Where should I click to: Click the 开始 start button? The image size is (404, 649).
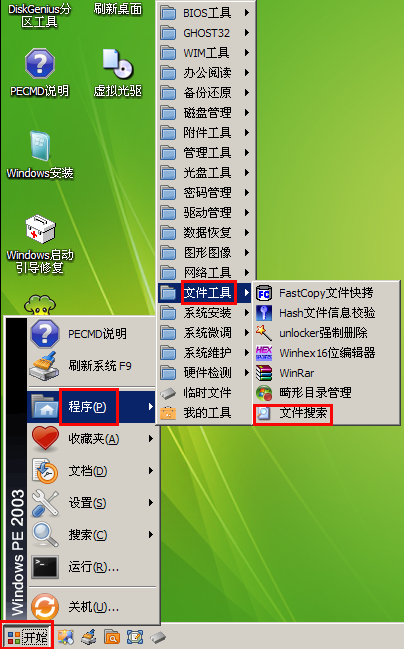tap(27, 636)
